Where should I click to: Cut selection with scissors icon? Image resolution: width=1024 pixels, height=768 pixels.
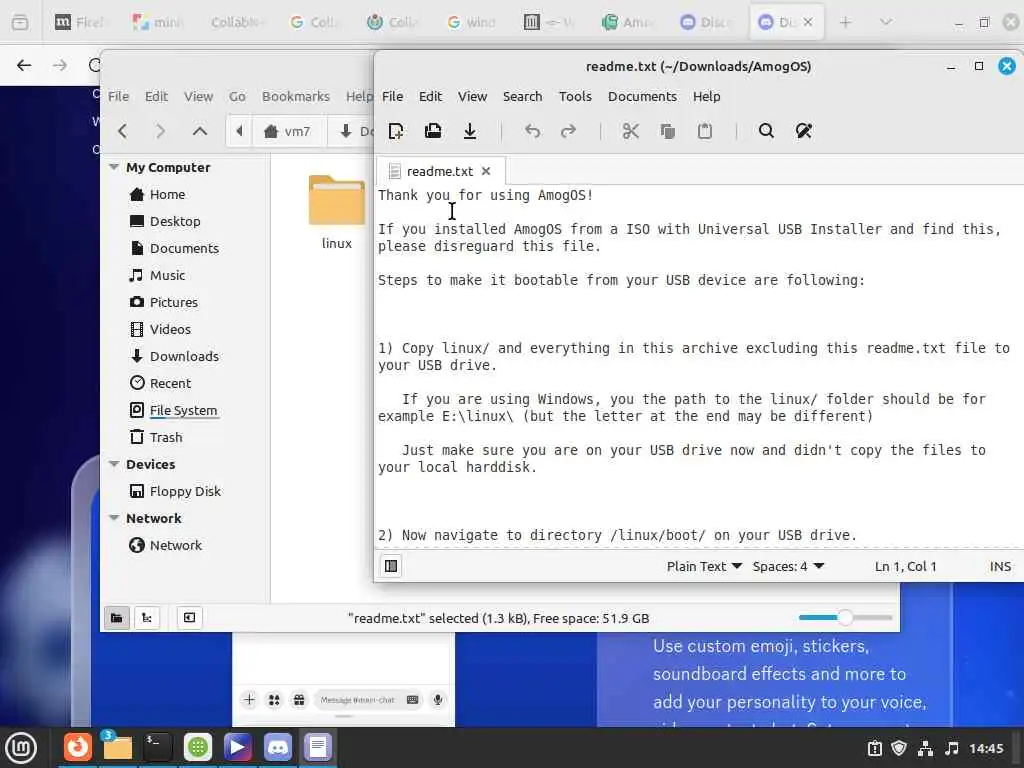coord(630,131)
